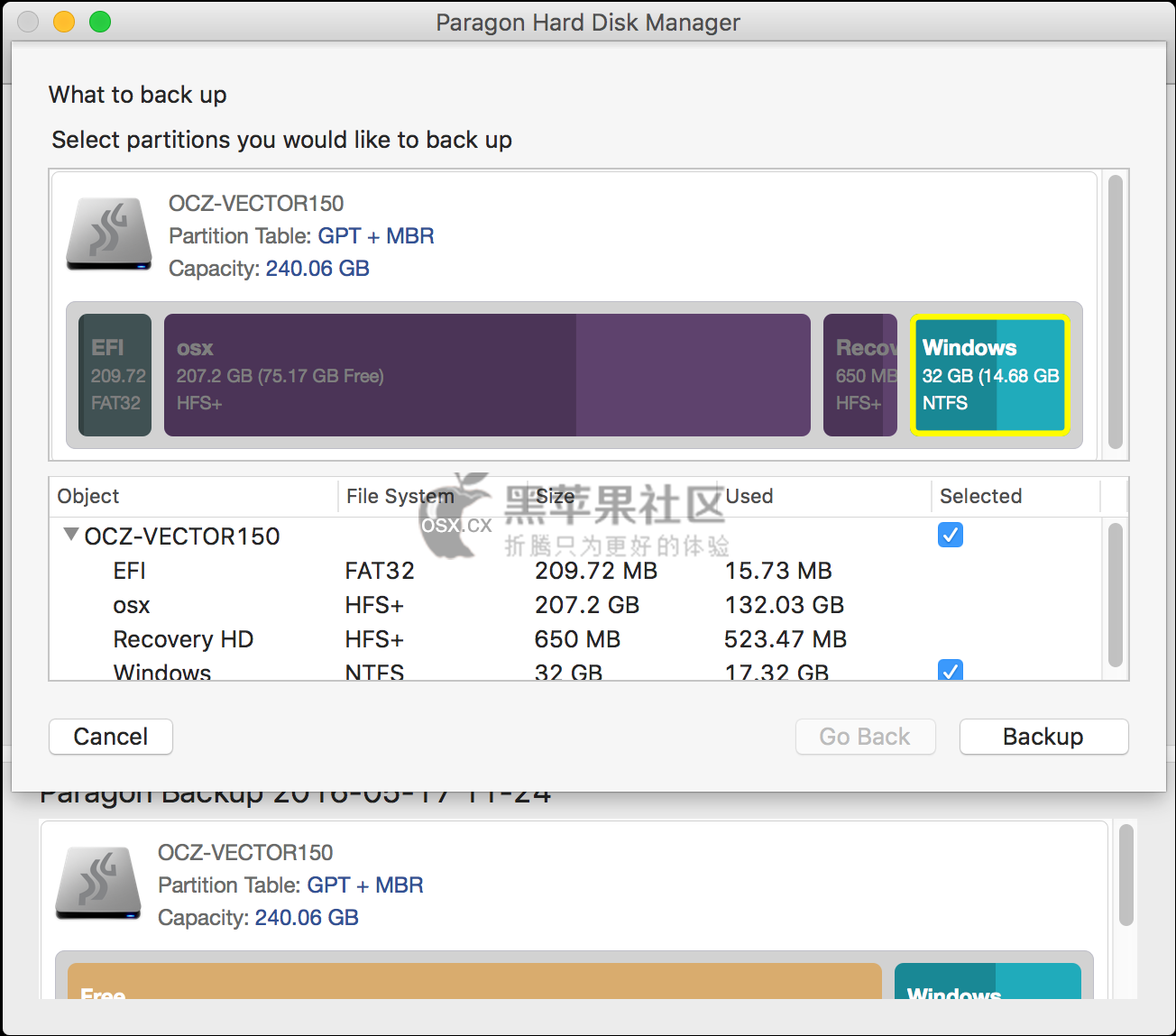The width and height of the screenshot is (1176, 1036).
Task: Click the OCZ-VECTOR150 disk drive icon in dialog
Action: point(109,234)
